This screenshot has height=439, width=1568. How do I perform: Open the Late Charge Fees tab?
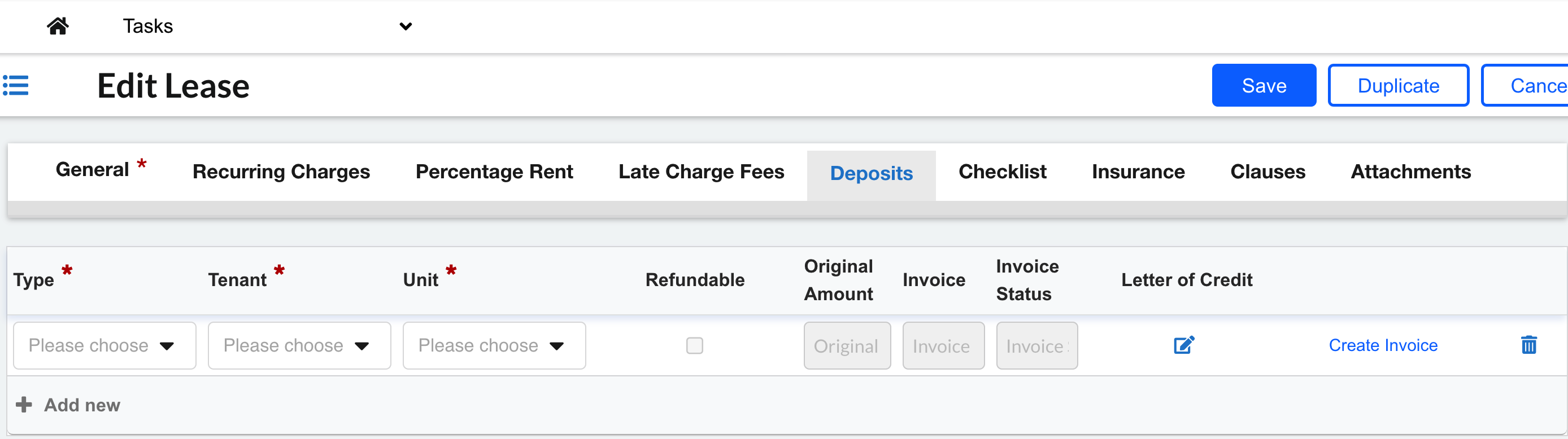[701, 172]
